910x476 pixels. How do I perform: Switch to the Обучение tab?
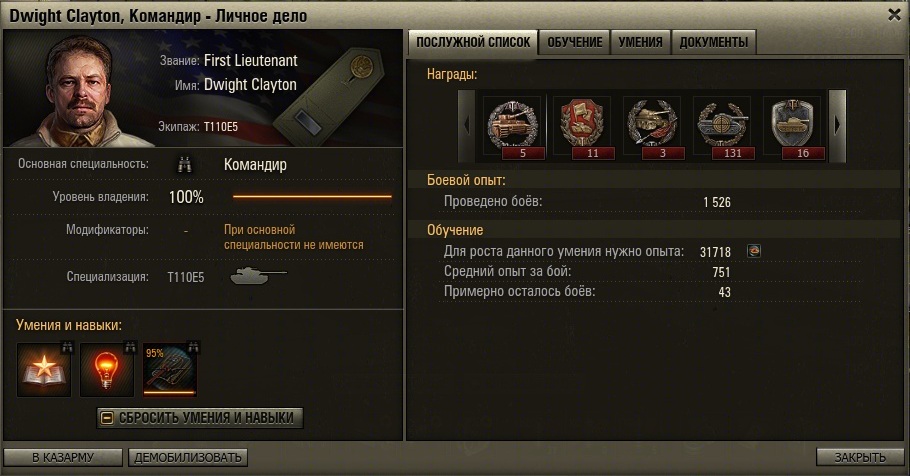click(575, 42)
